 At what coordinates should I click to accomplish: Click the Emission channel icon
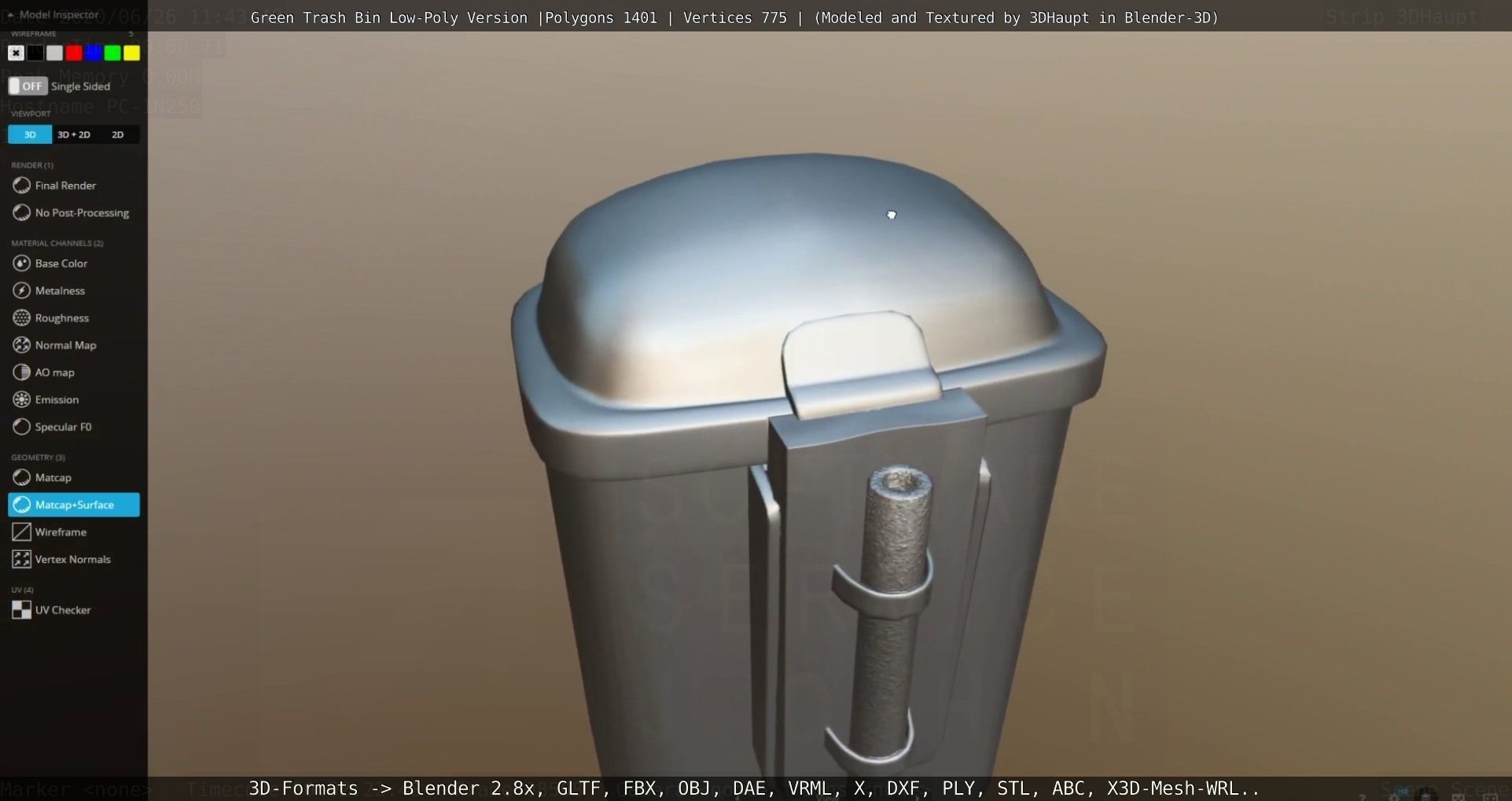click(21, 399)
